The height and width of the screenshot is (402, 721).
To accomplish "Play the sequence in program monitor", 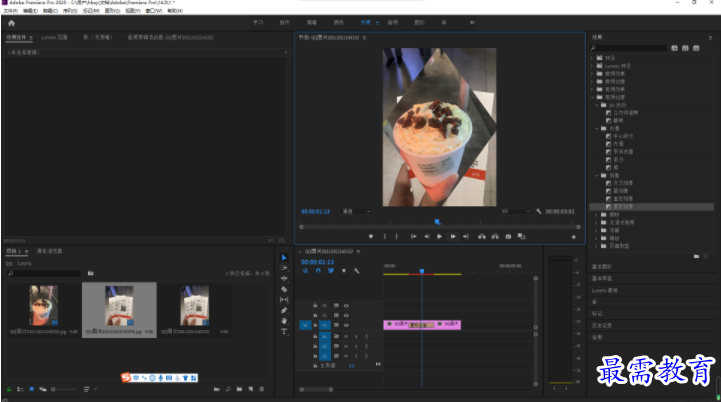I will click(x=439, y=236).
